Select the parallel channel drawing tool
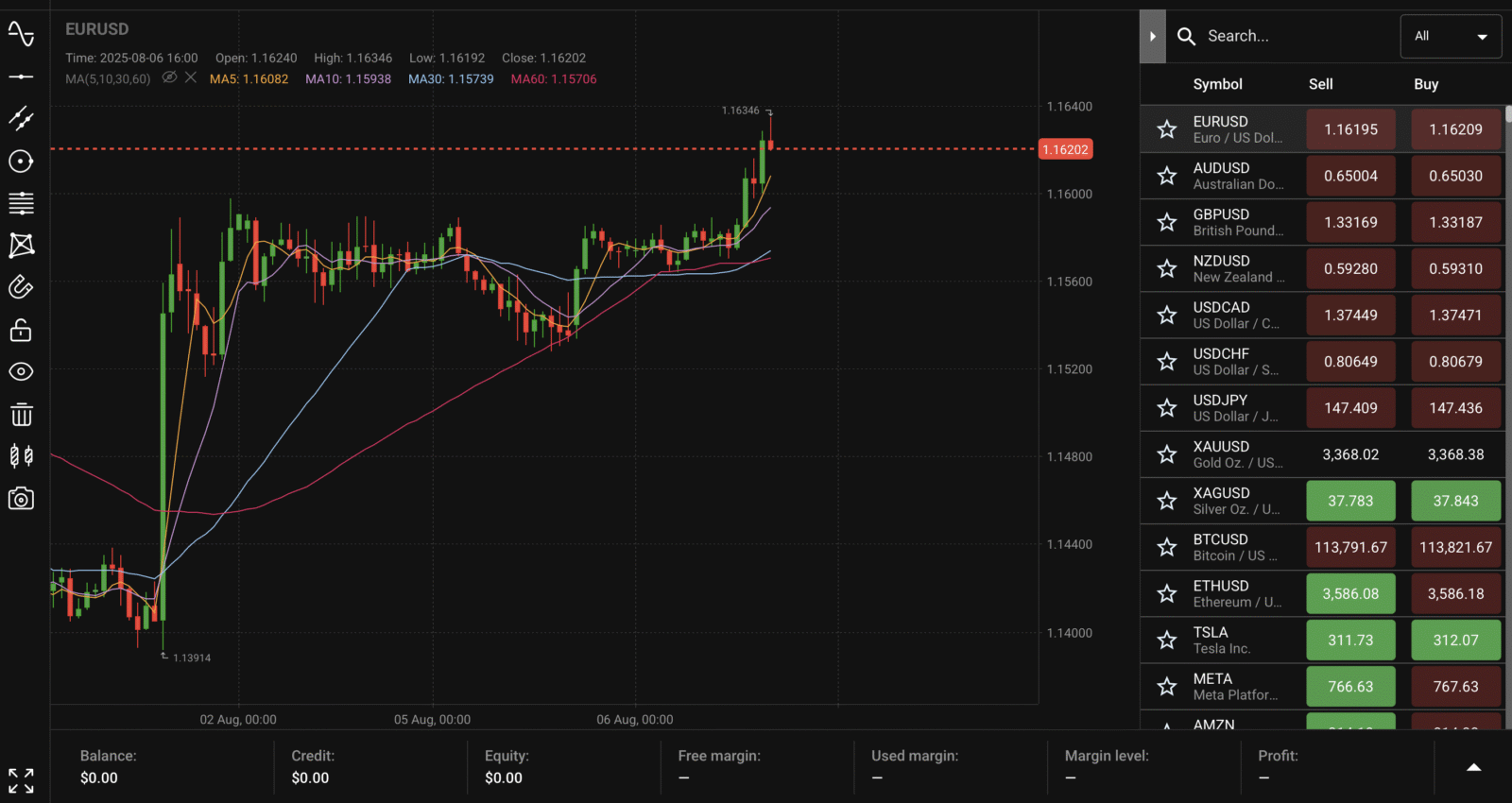 pos(21,118)
